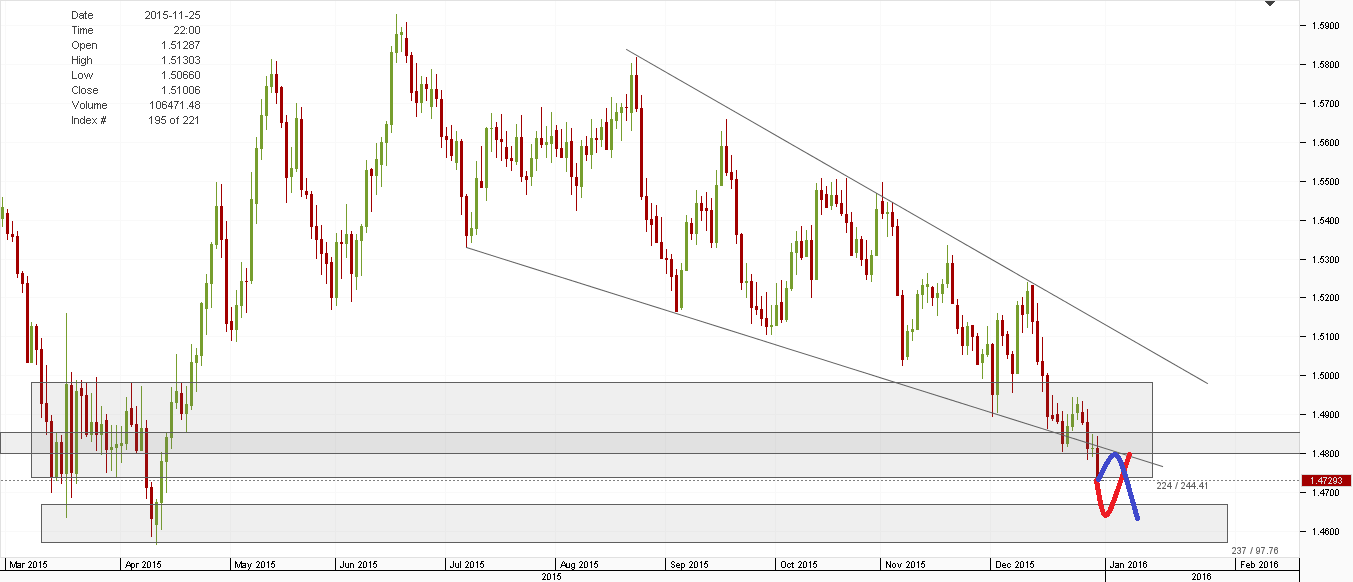
Task: Click the Dec 2015 time axis label
Action: pos(1017,564)
